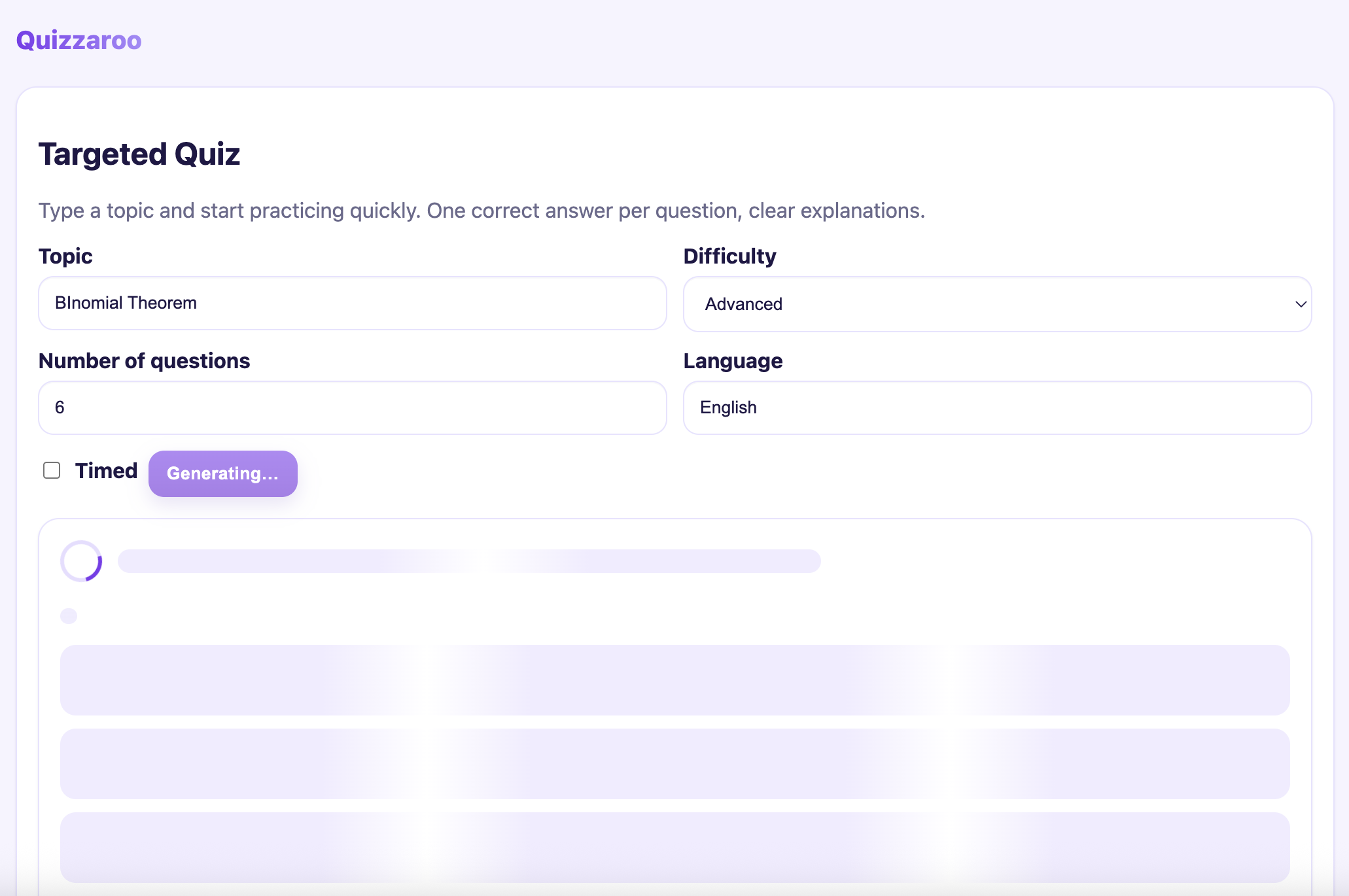Click the Number of questions field
1349x896 pixels.
tap(352, 407)
